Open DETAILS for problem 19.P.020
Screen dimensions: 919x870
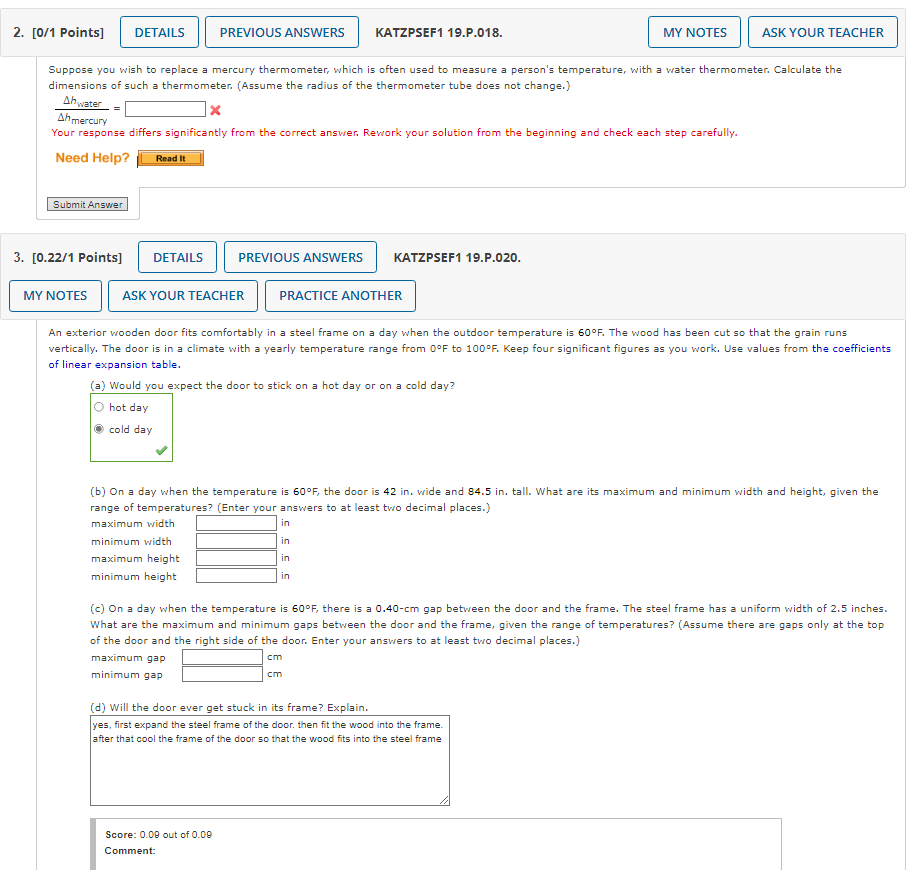(177, 256)
